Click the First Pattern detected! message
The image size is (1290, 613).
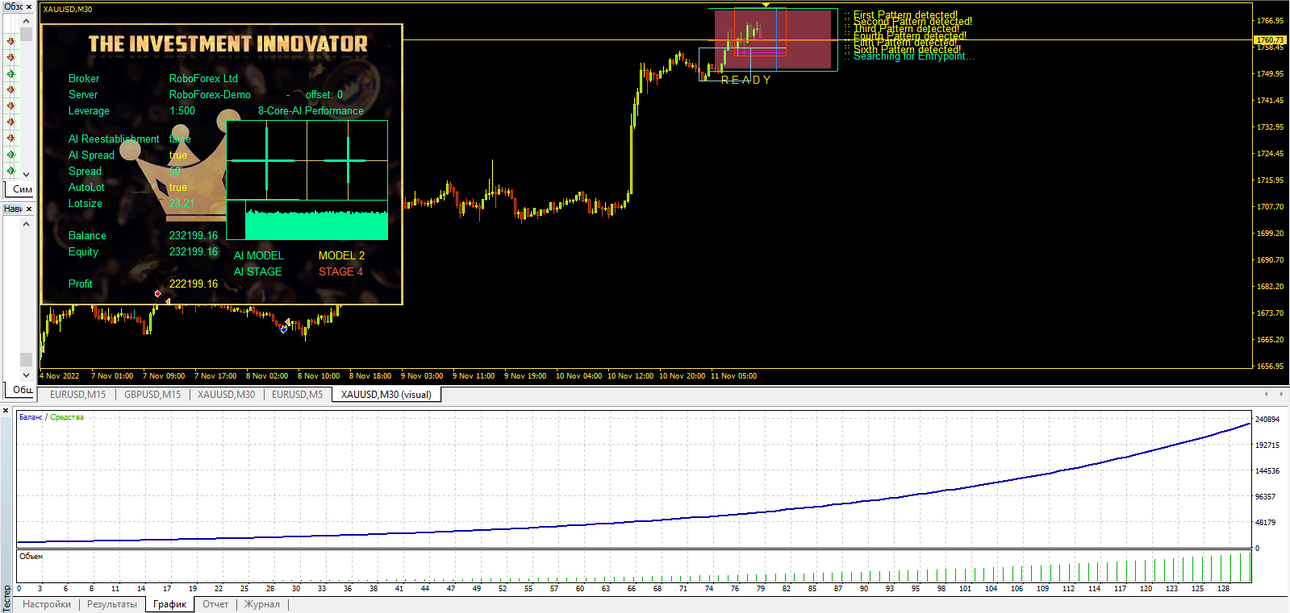click(905, 15)
